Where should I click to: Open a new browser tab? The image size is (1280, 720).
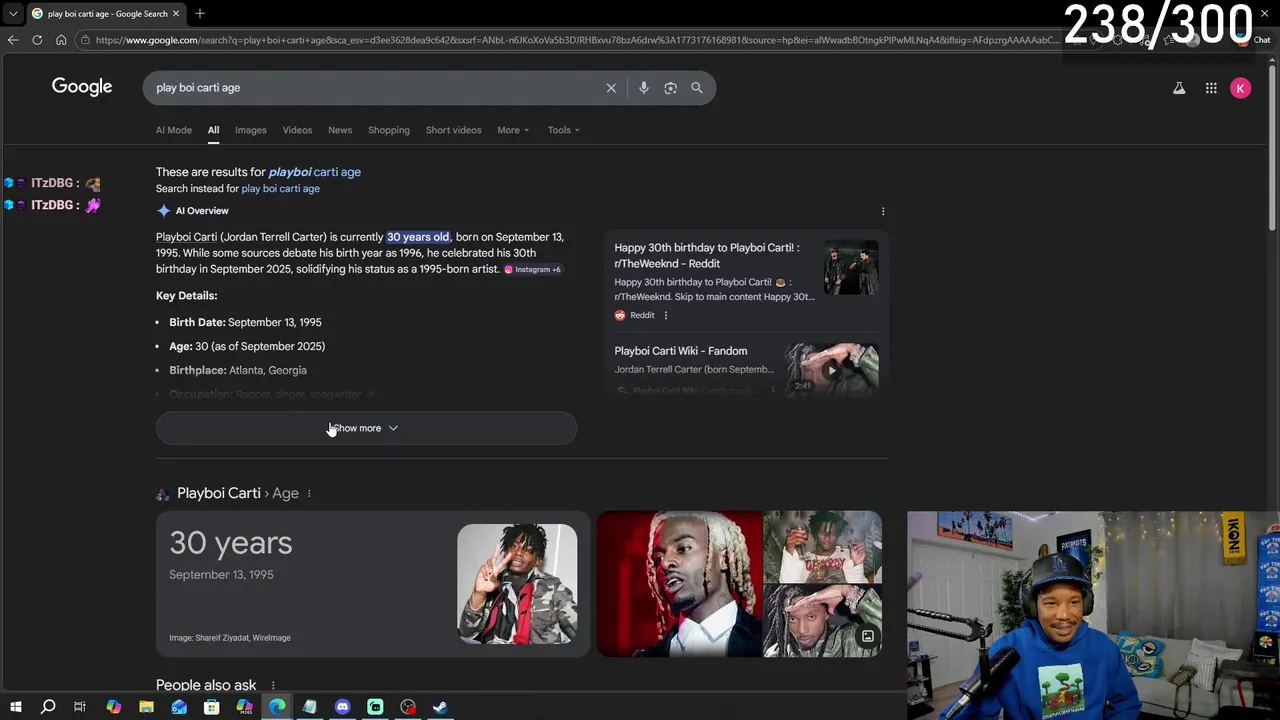tap(200, 13)
